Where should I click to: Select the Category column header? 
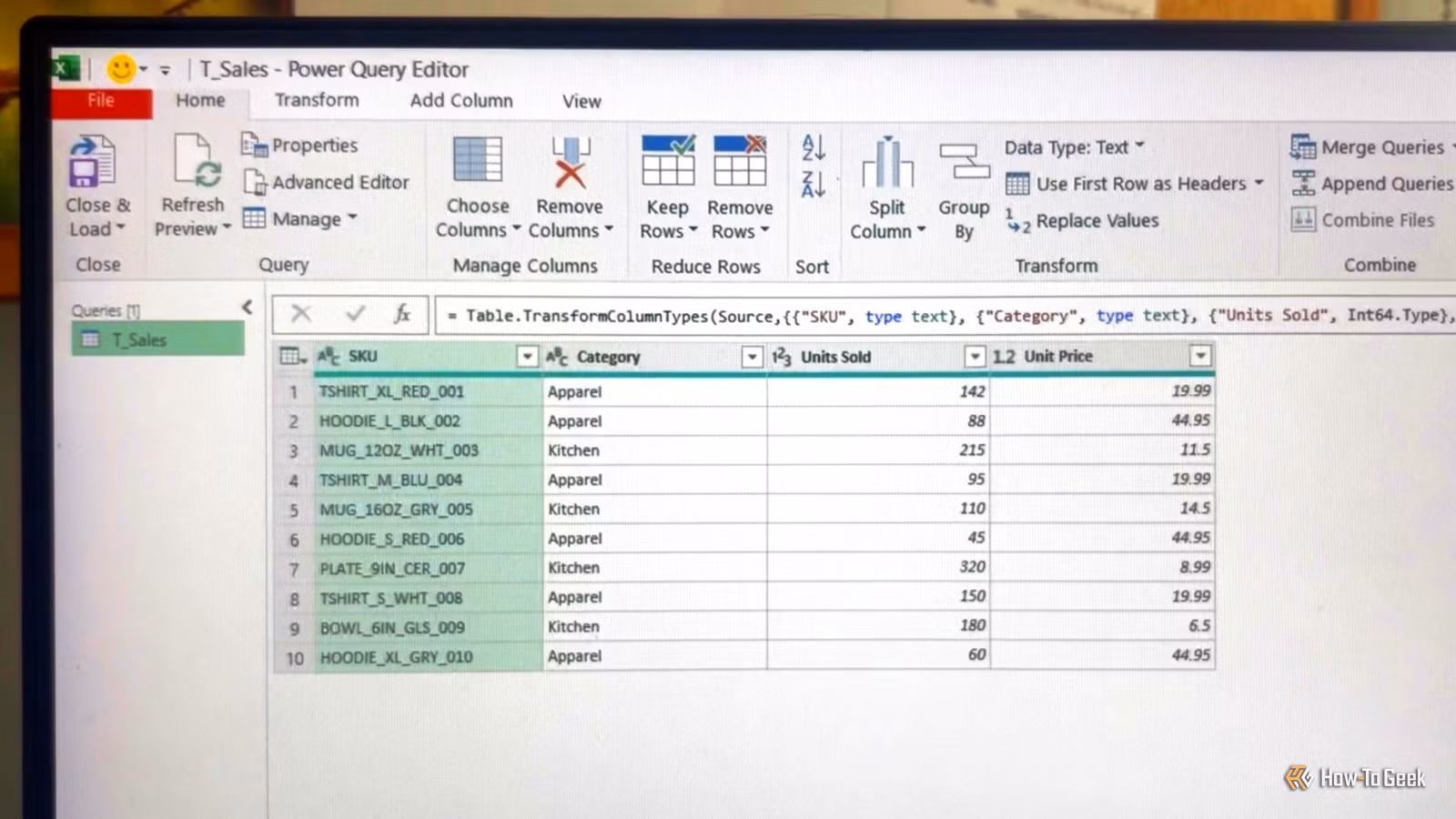pos(653,357)
